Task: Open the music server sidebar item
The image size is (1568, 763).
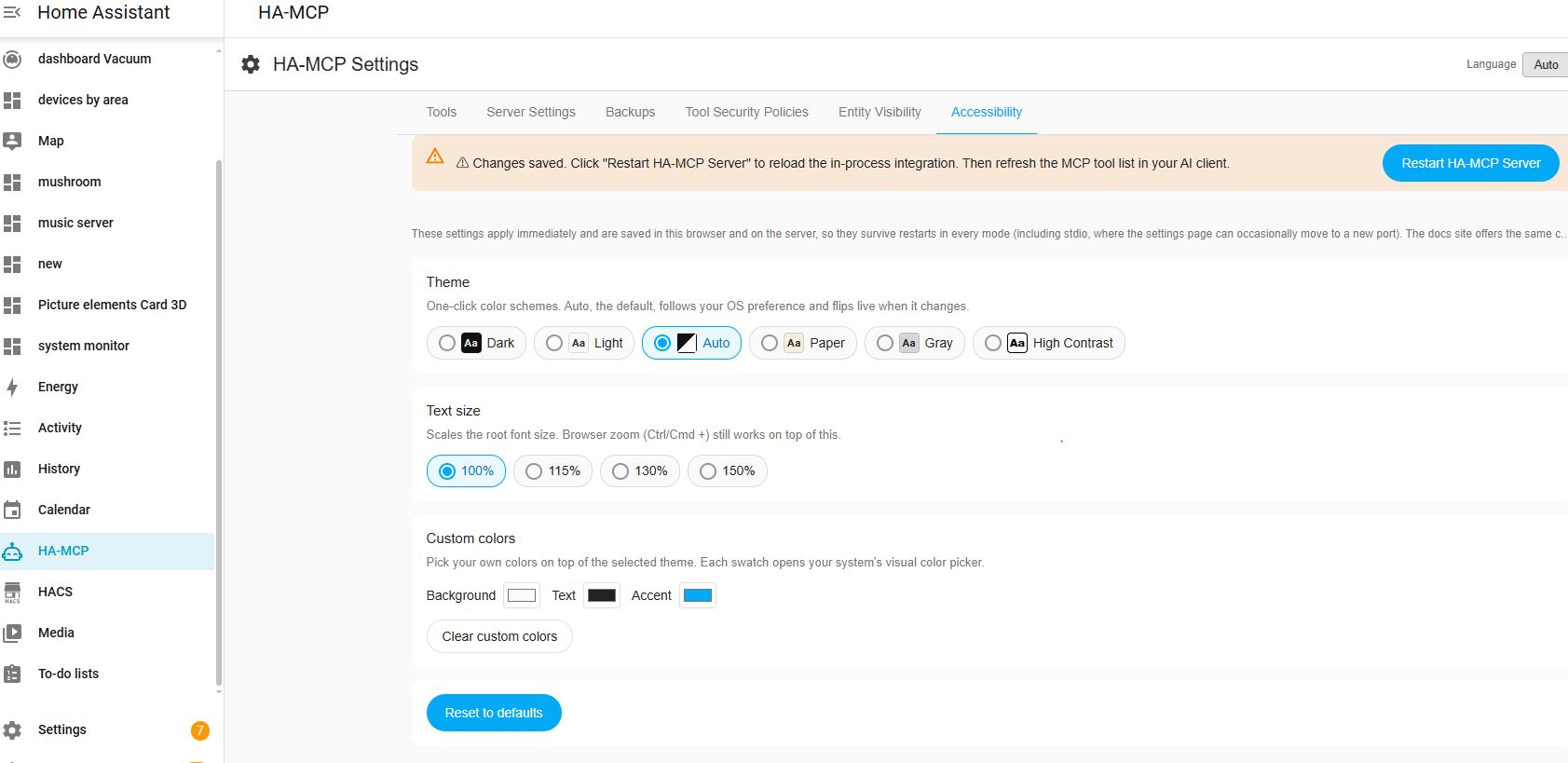Action: (107, 223)
